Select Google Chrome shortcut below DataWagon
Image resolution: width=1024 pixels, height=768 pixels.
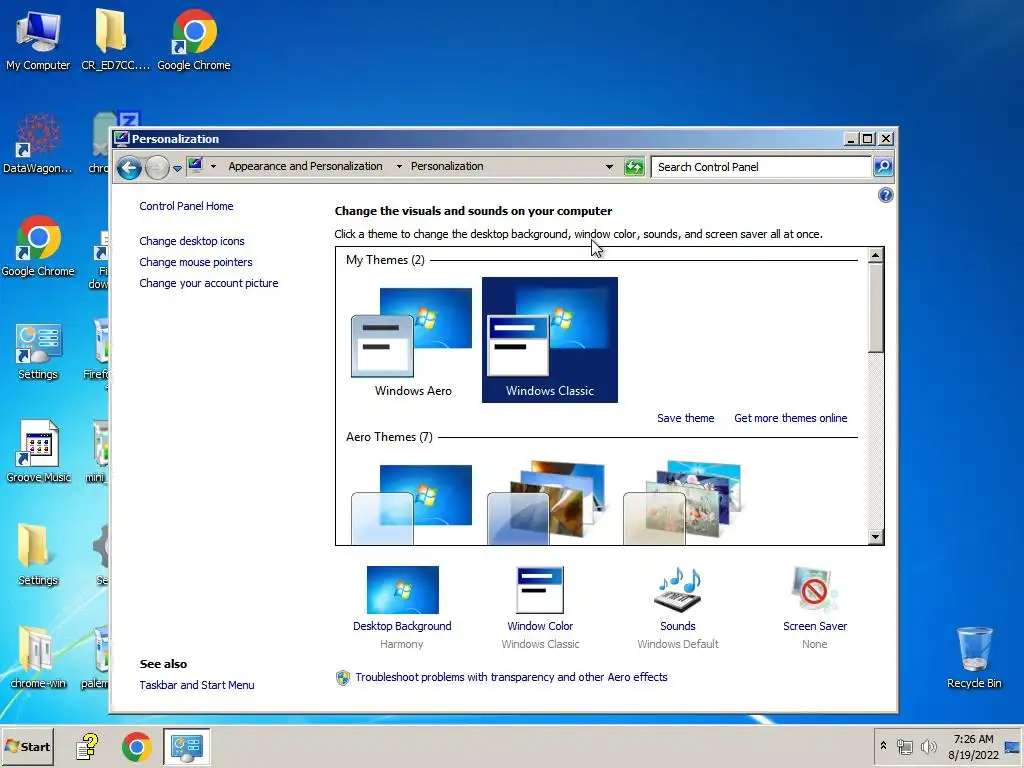[38, 246]
